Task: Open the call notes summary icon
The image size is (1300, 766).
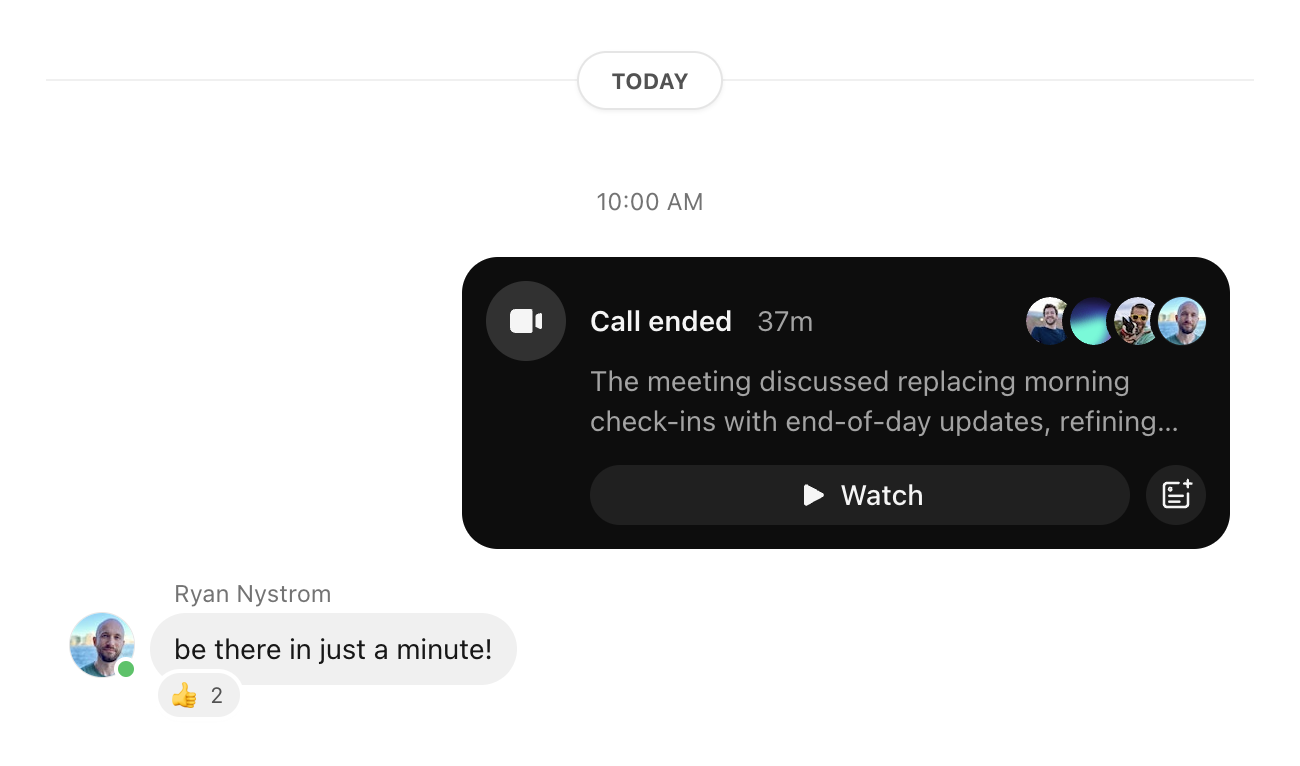Action: pos(1176,495)
